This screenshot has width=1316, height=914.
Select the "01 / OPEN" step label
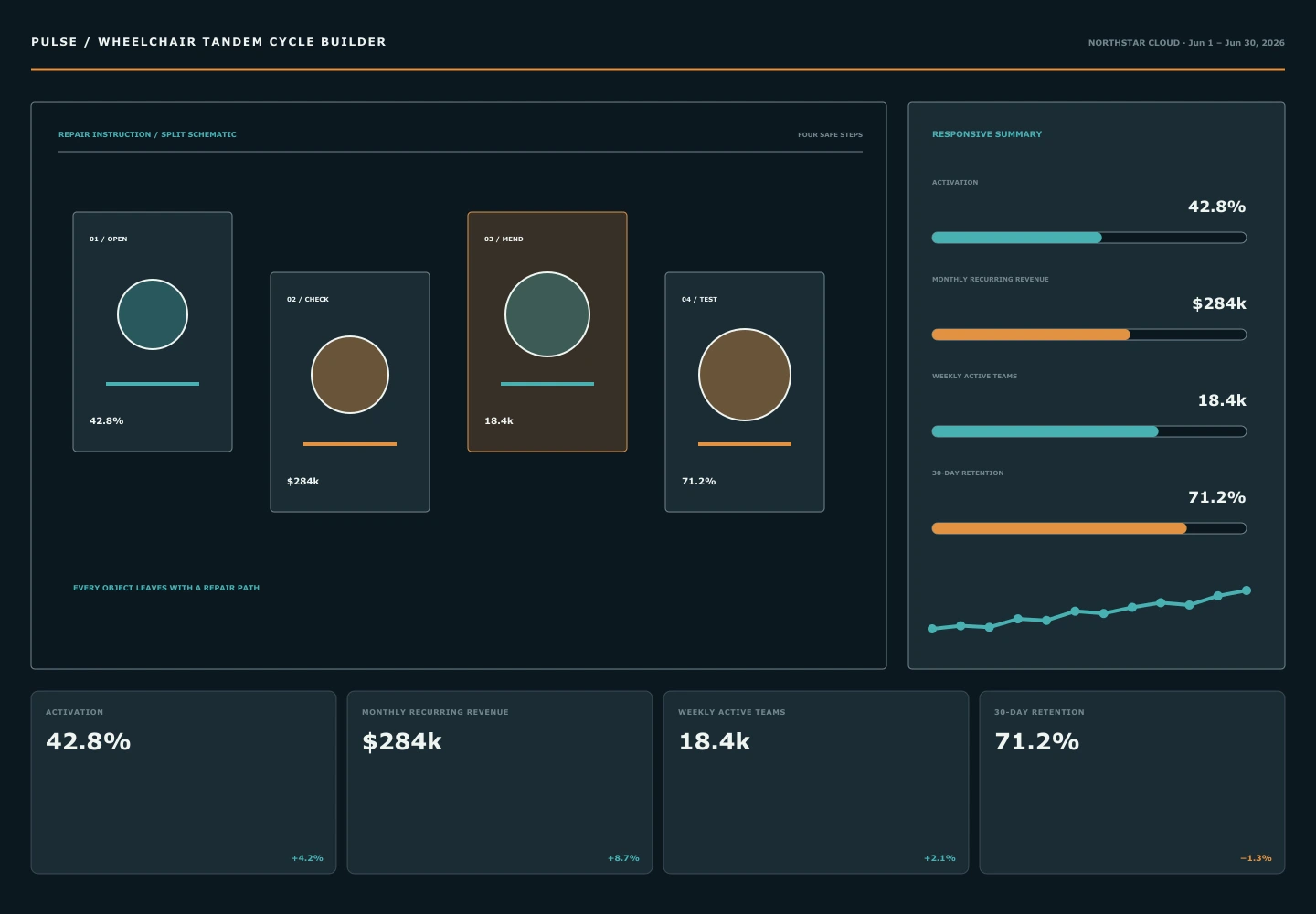click(x=109, y=239)
